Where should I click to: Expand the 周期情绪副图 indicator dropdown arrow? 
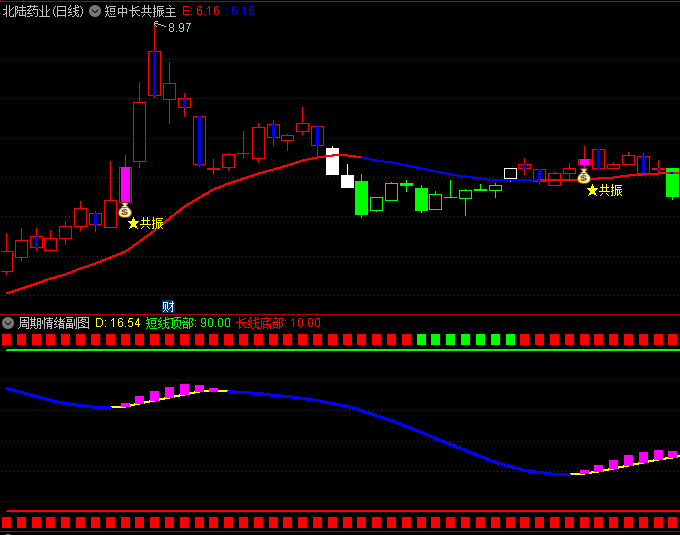pos(8,323)
